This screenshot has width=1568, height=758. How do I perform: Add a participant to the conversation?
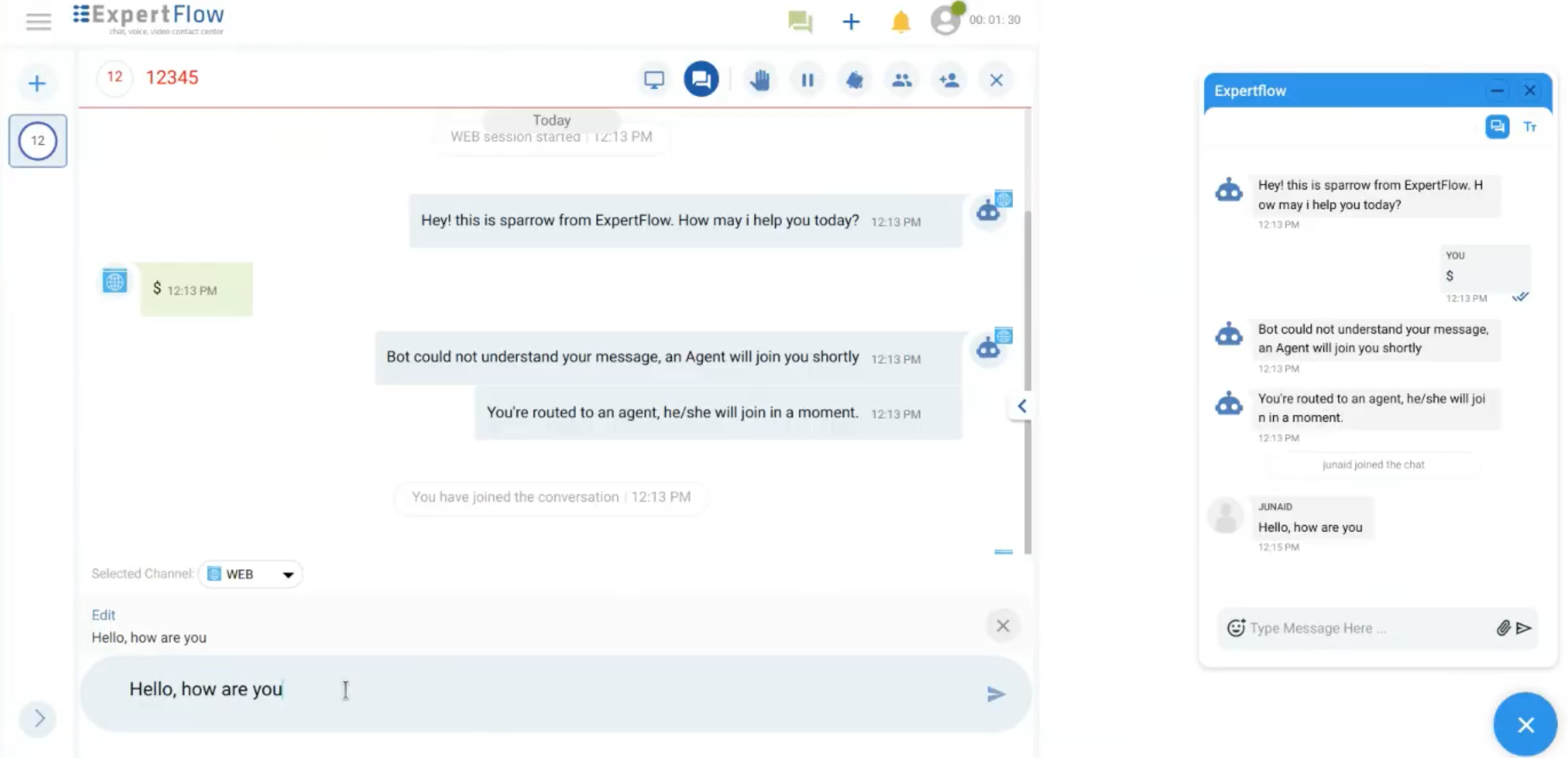[x=949, y=79]
